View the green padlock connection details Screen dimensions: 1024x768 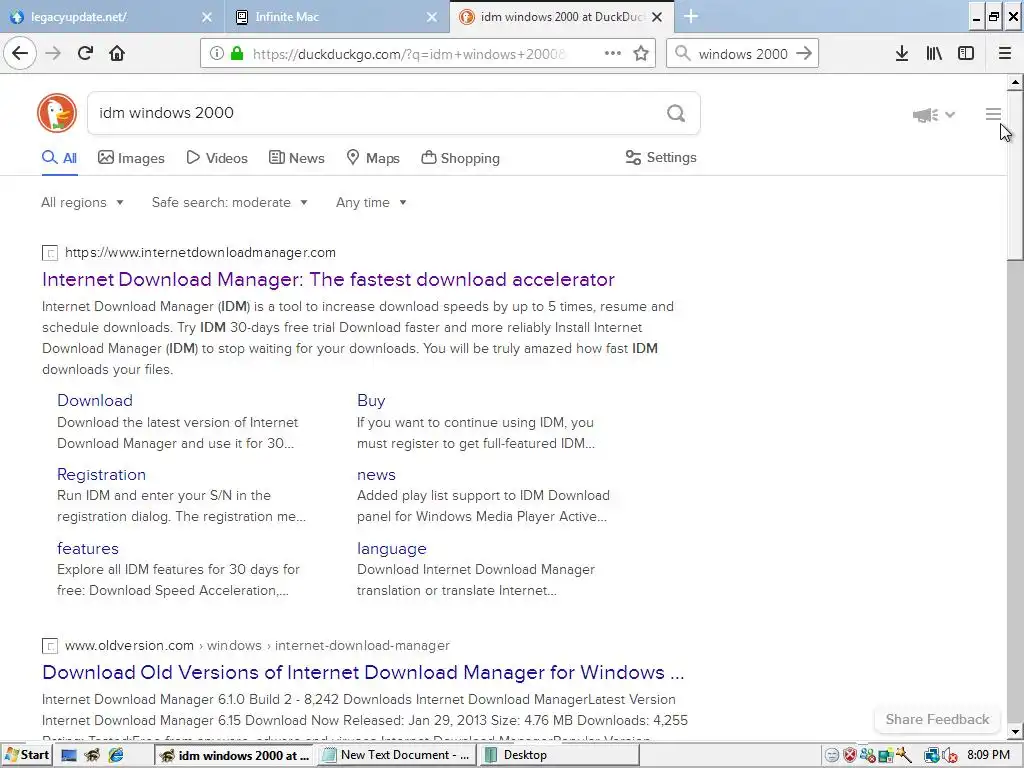[x=237, y=54]
